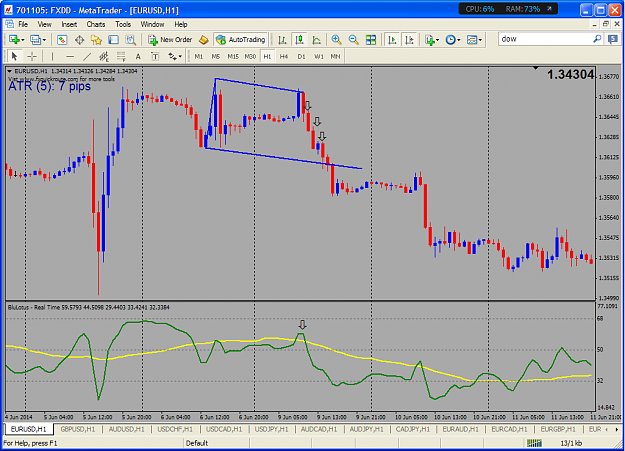The width and height of the screenshot is (625, 451).
Task: Launch MetaEditor with the yellow book icon
Action: tap(204, 39)
